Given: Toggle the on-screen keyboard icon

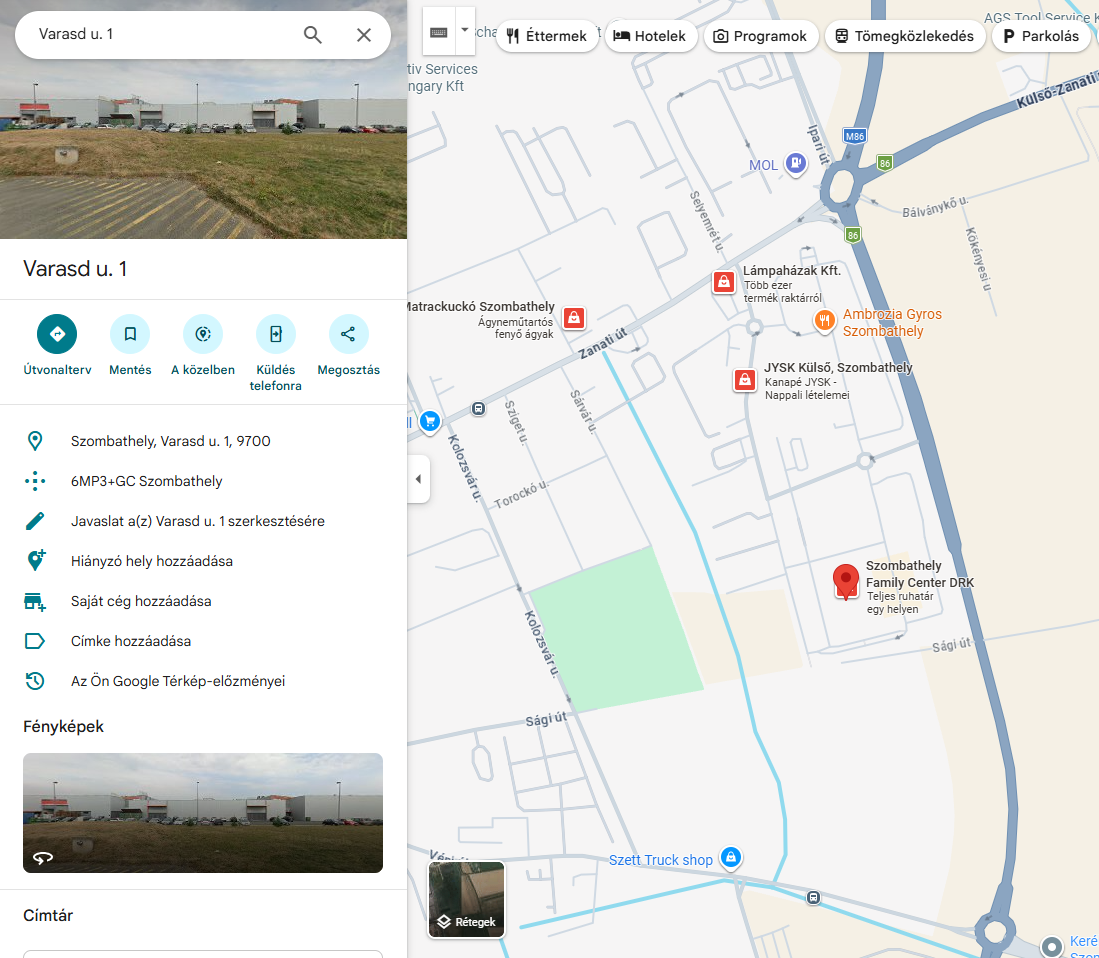Looking at the screenshot, I should [x=439, y=32].
